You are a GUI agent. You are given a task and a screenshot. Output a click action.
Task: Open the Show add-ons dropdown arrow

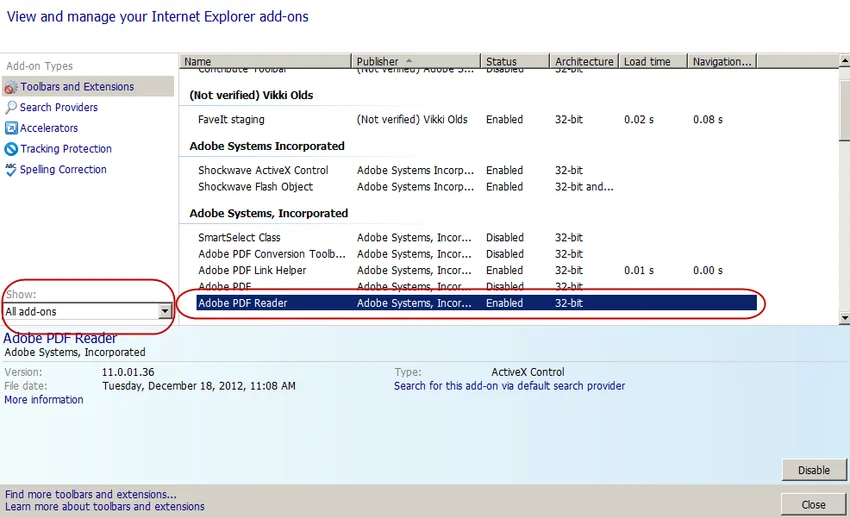tap(165, 311)
